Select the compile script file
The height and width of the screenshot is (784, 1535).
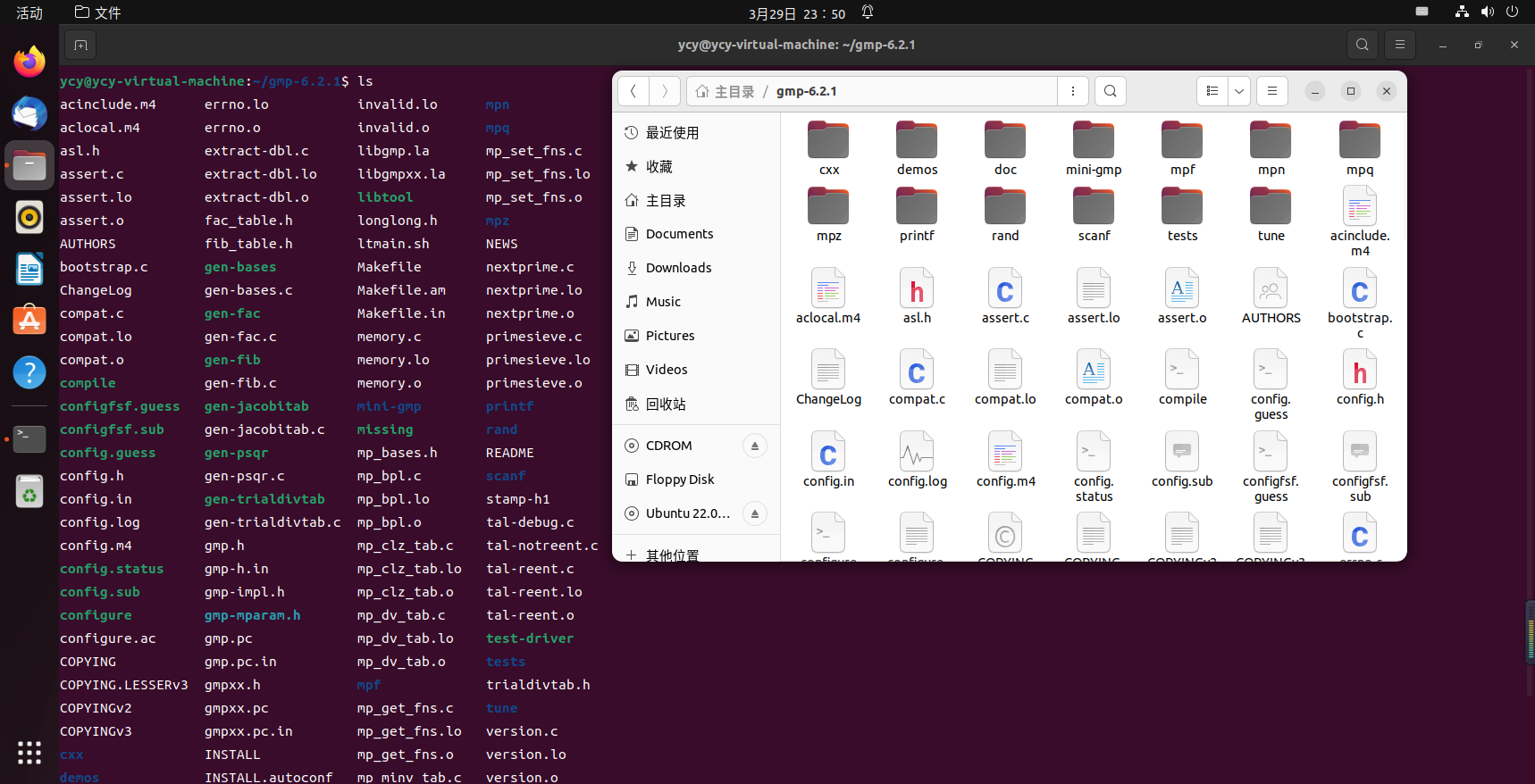click(1182, 378)
